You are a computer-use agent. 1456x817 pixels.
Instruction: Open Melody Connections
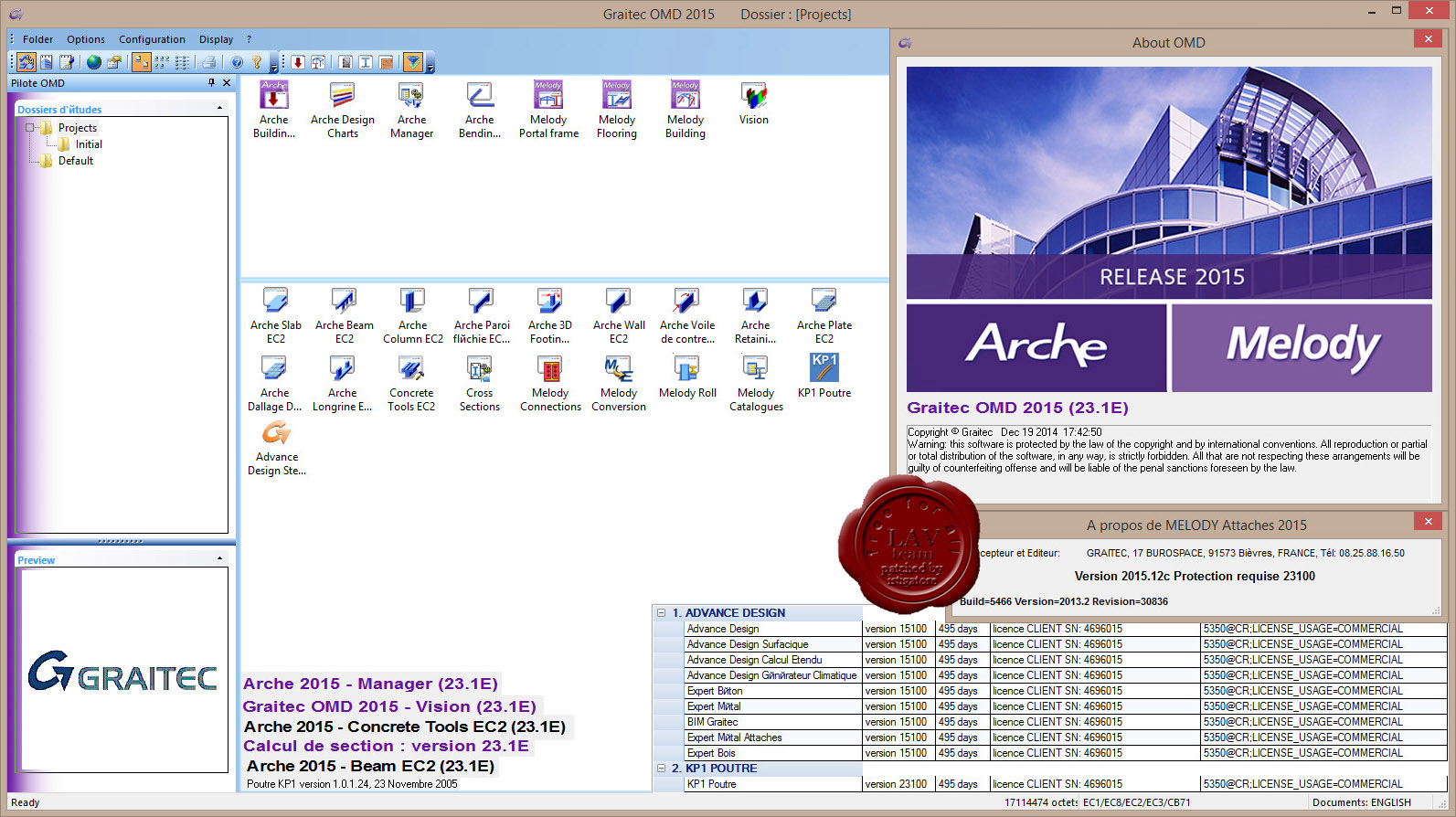click(x=550, y=383)
